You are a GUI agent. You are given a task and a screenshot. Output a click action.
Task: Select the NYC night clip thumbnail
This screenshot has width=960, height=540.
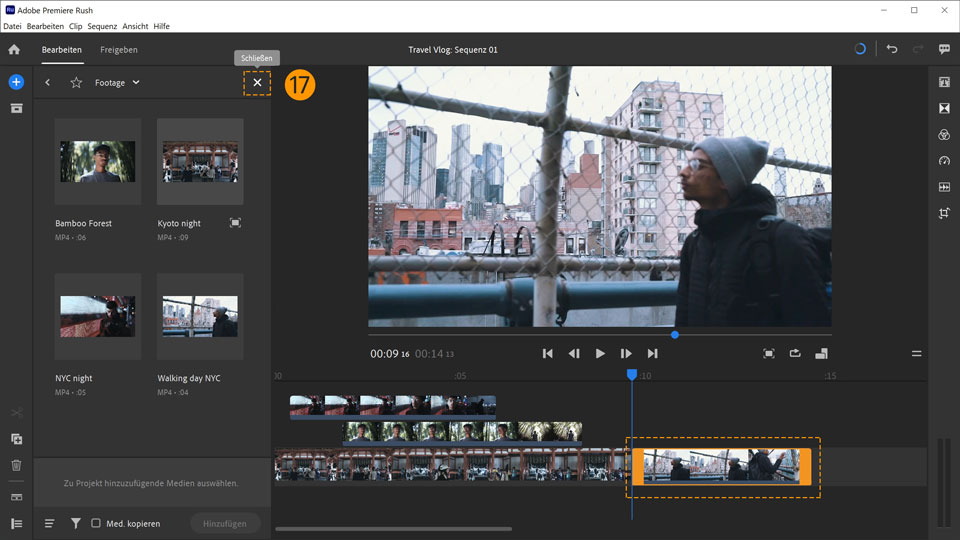coord(98,317)
